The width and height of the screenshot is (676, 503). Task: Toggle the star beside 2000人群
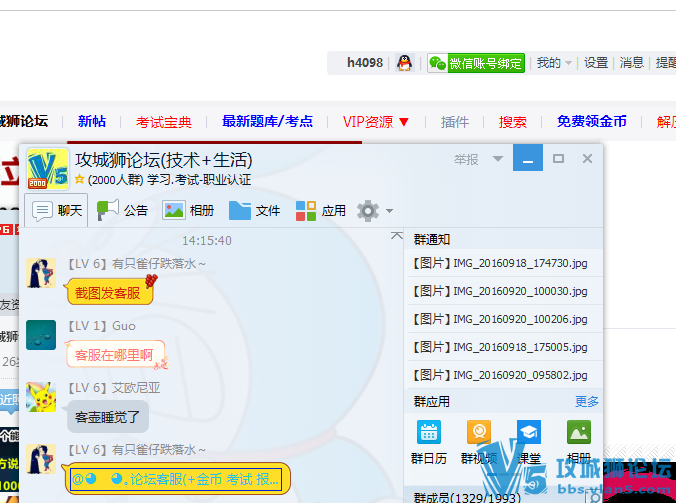[79, 180]
